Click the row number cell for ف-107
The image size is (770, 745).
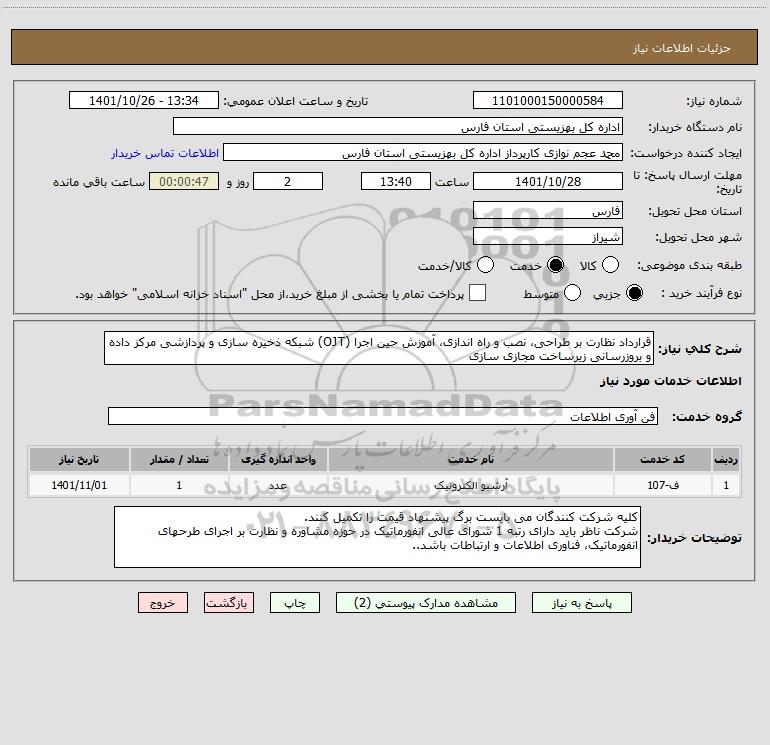(x=726, y=485)
